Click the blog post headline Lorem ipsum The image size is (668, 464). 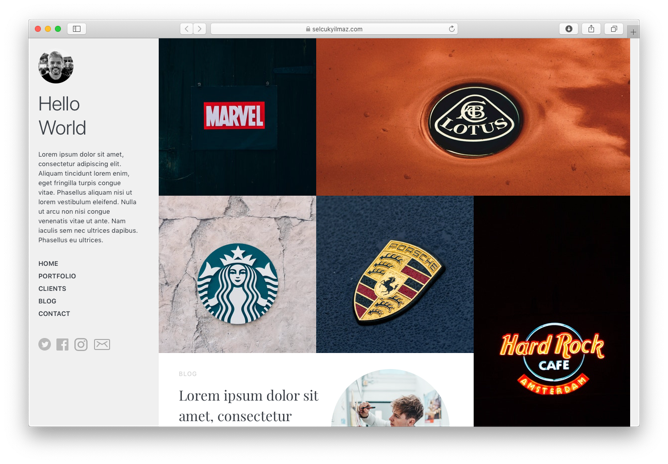point(248,406)
